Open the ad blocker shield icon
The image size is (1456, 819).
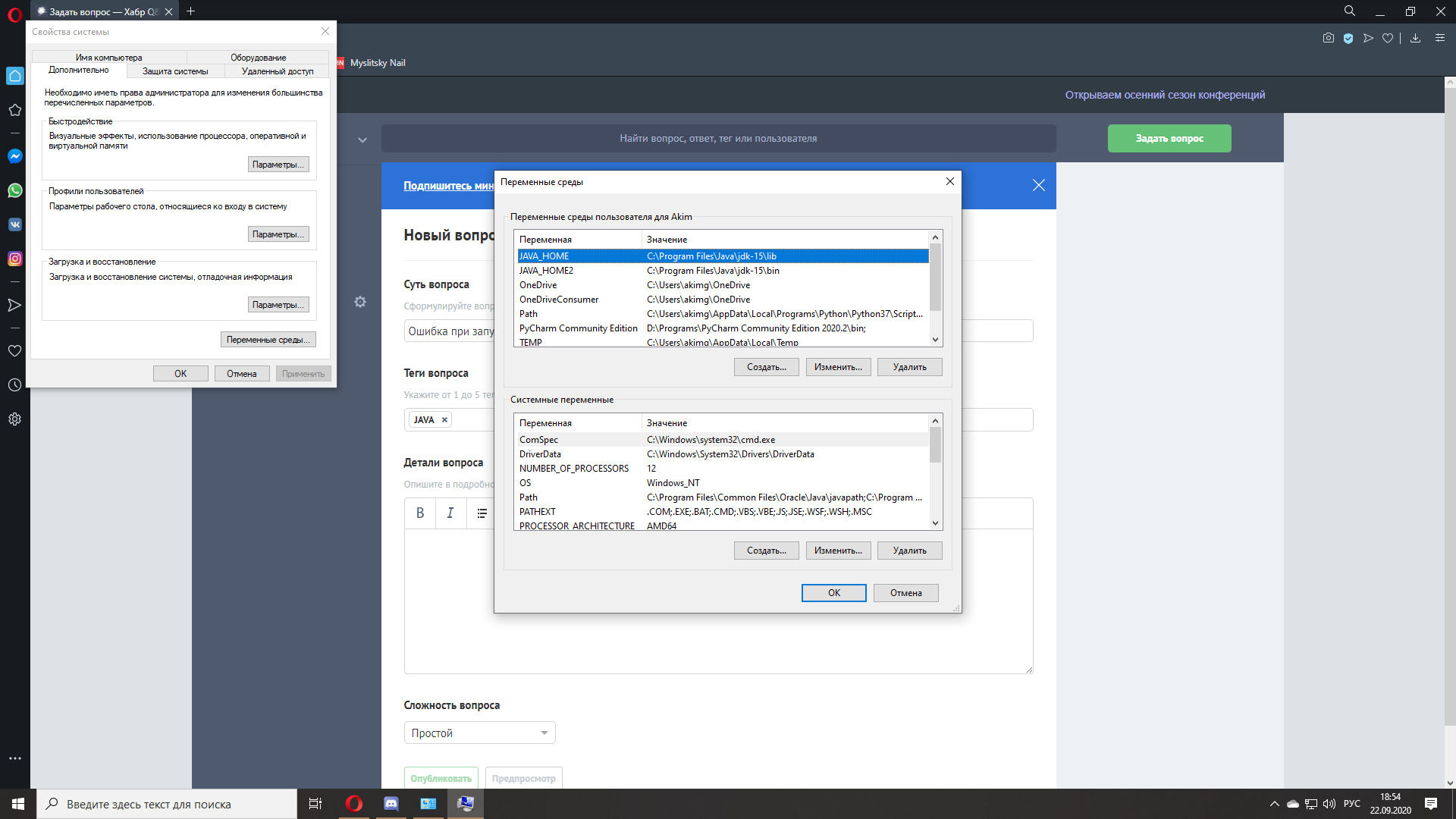(x=1348, y=38)
